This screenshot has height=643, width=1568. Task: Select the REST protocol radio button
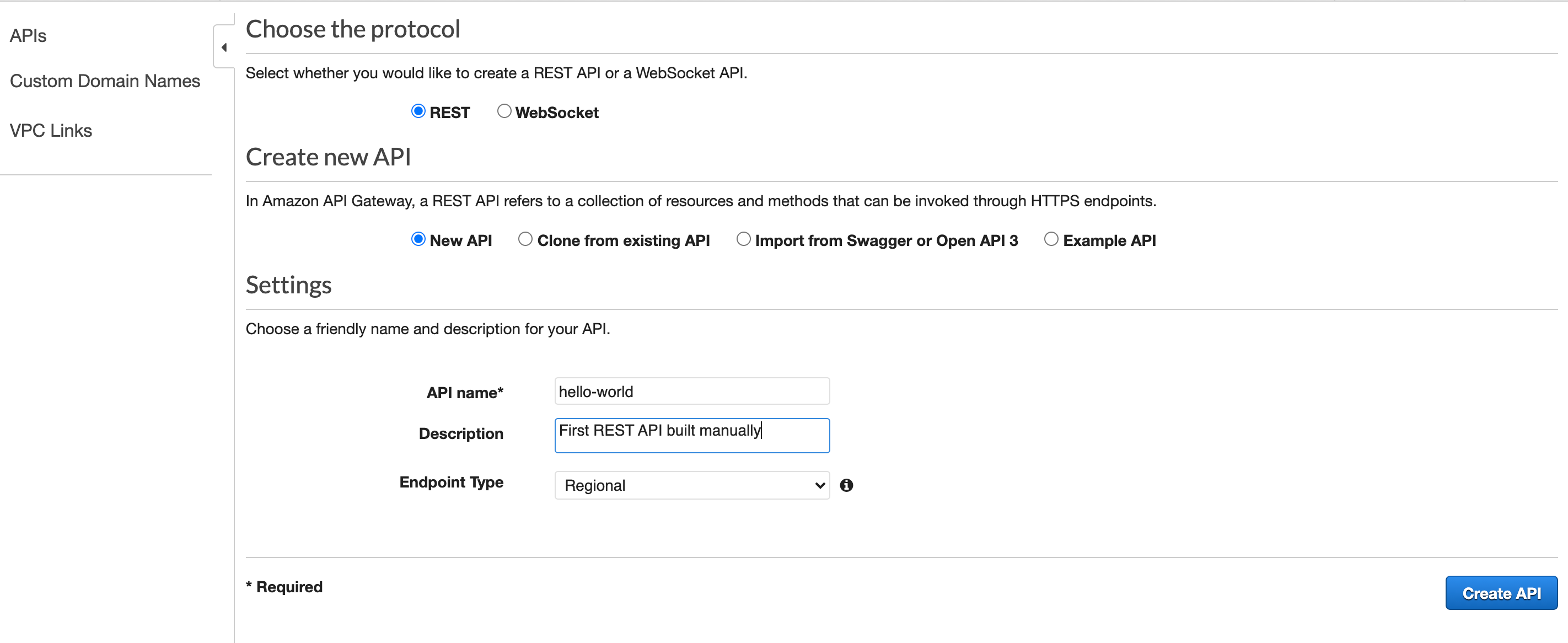click(x=418, y=111)
